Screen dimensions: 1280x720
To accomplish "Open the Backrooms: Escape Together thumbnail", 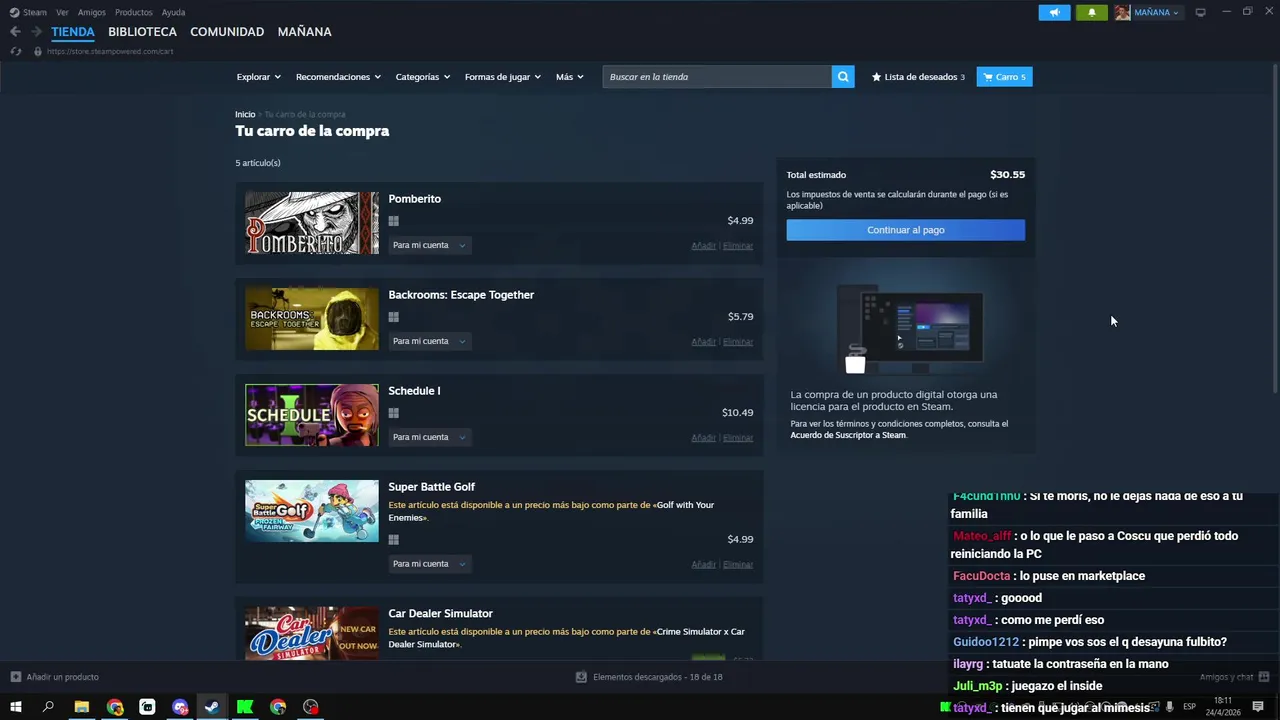I will pos(312,319).
